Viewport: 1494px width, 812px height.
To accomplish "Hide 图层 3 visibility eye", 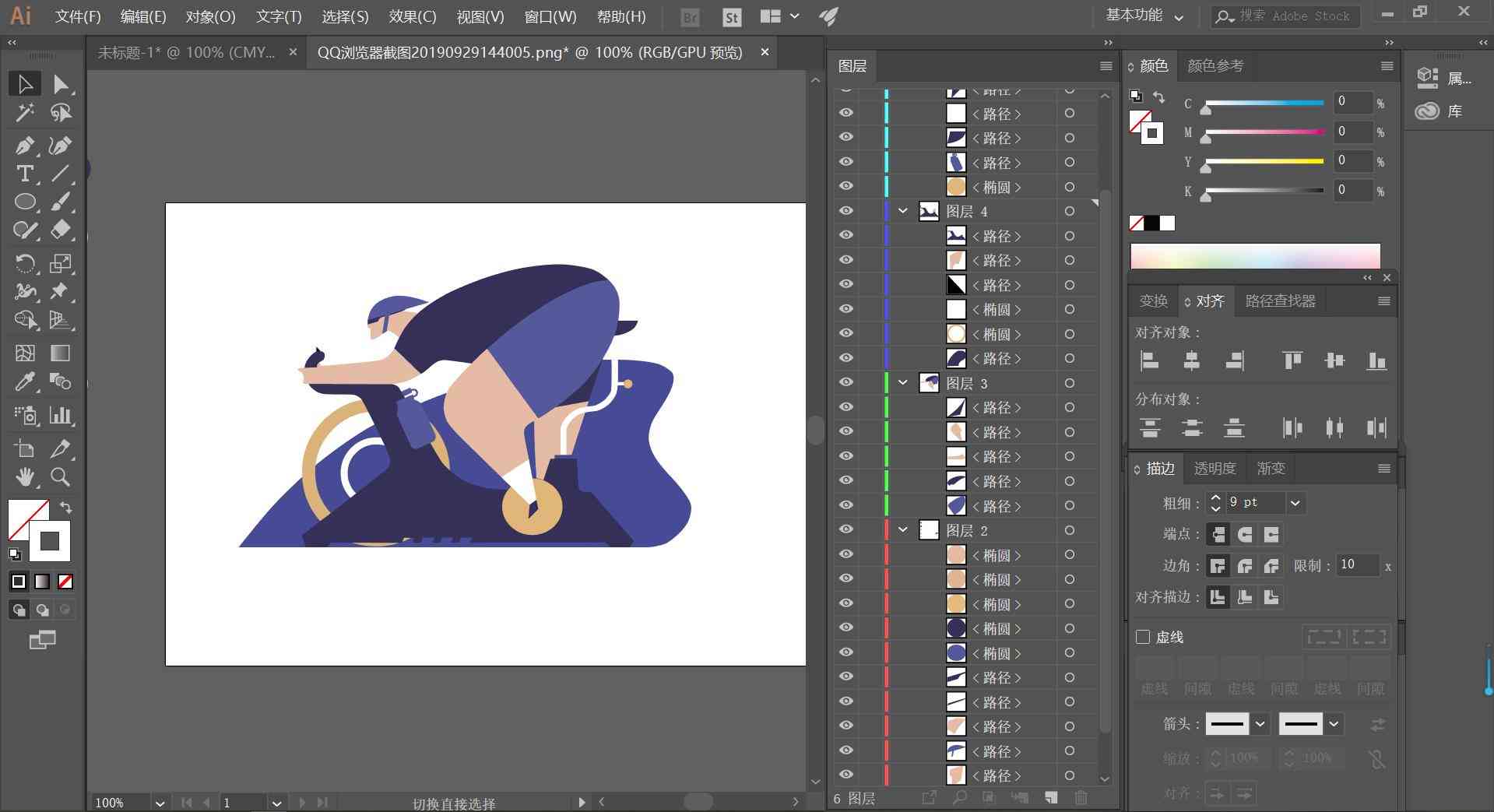I will coord(846,383).
